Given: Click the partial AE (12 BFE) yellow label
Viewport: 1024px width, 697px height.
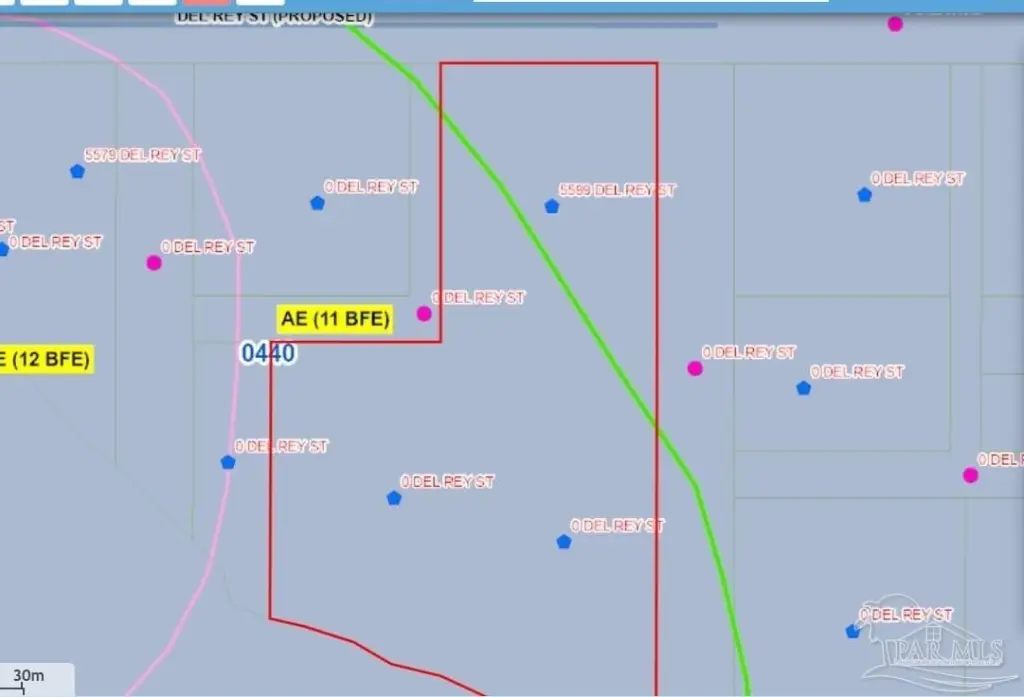Looking at the screenshot, I should [46, 359].
